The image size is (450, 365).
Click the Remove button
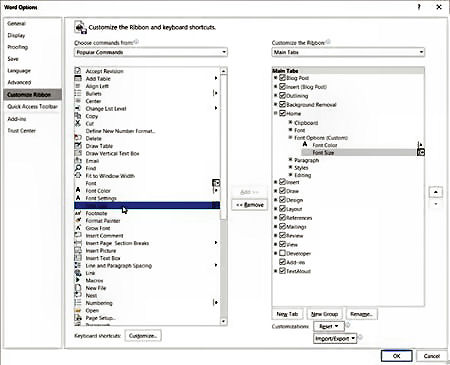pyautogui.click(x=250, y=205)
